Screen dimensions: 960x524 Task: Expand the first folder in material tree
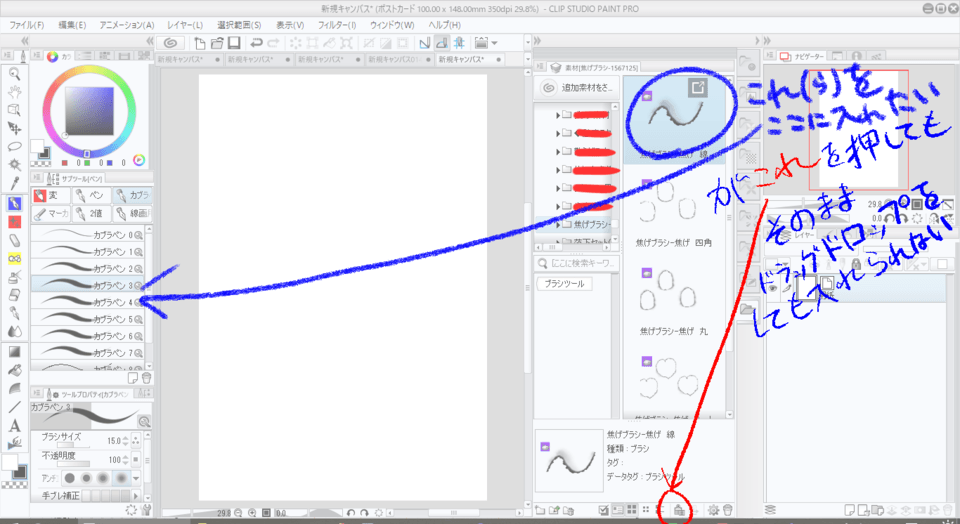pos(557,115)
